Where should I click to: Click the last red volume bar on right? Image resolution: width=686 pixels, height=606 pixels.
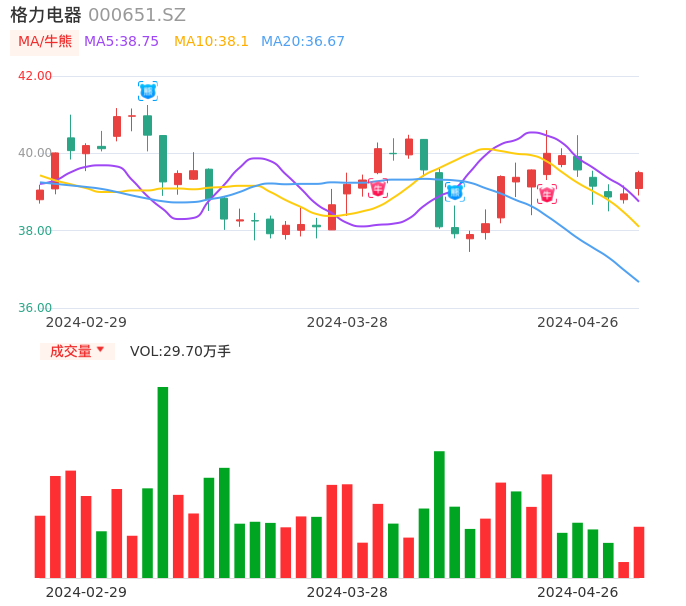(639, 552)
